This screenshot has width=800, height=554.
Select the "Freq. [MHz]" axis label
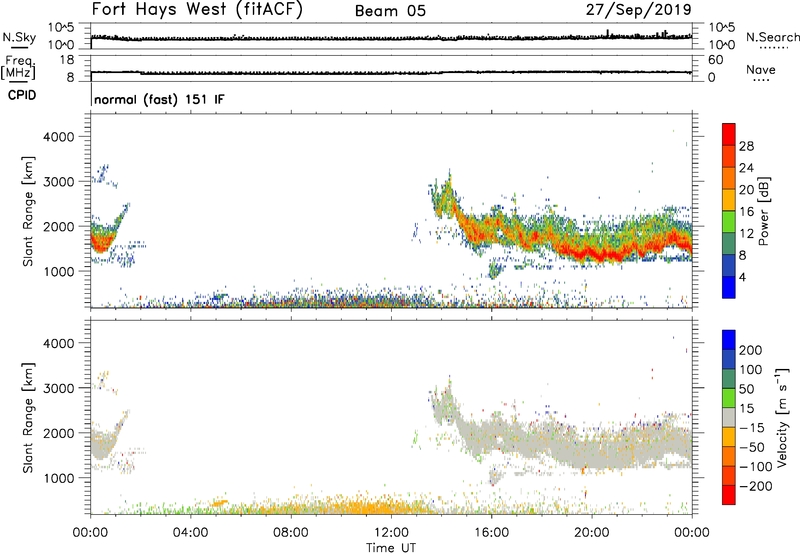point(18,67)
